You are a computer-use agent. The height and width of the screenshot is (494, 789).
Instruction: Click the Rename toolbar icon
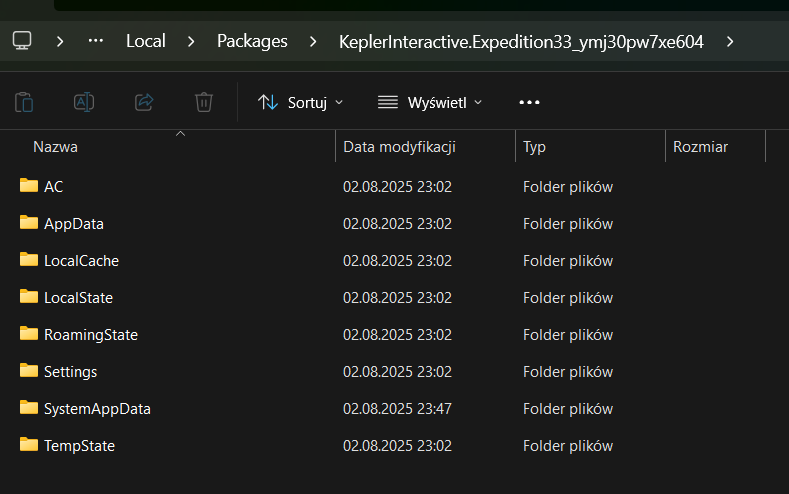pyautogui.click(x=84, y=102)
